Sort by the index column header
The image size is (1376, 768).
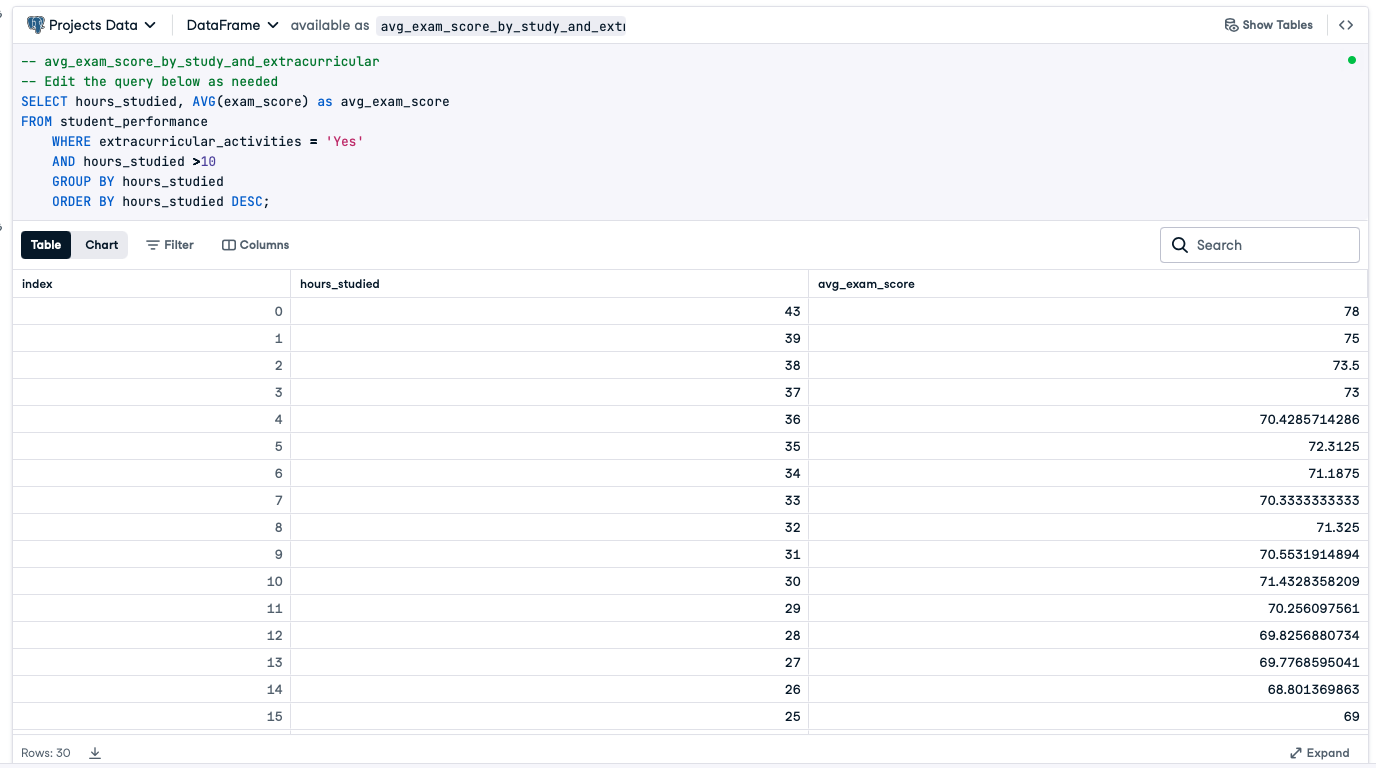tap(151, 284)
